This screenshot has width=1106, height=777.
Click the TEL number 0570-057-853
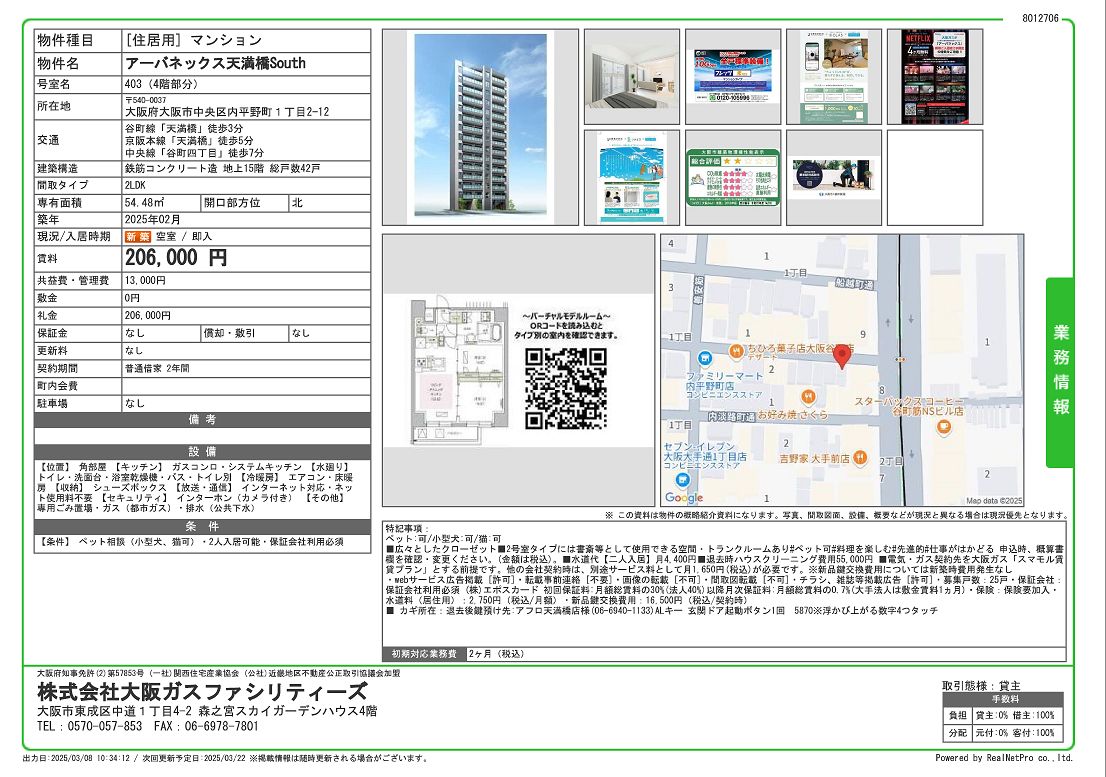point(102,726)
